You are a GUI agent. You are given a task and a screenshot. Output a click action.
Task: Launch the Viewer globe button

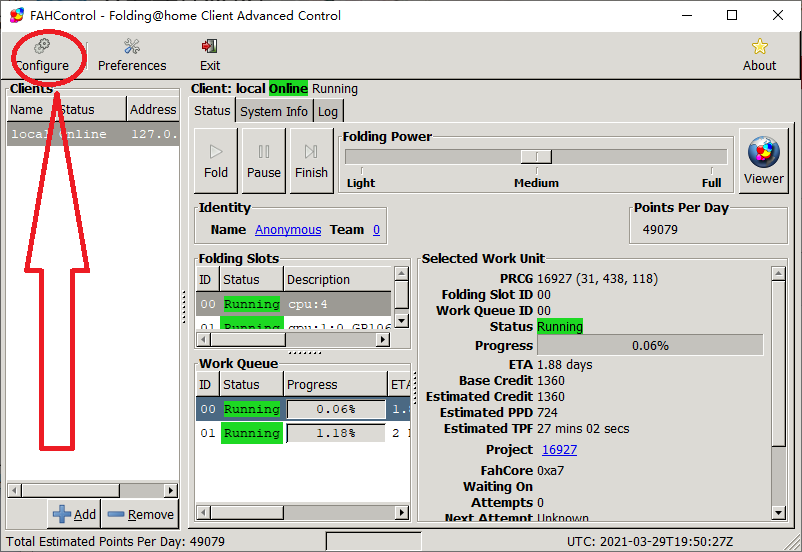[764, 161]
